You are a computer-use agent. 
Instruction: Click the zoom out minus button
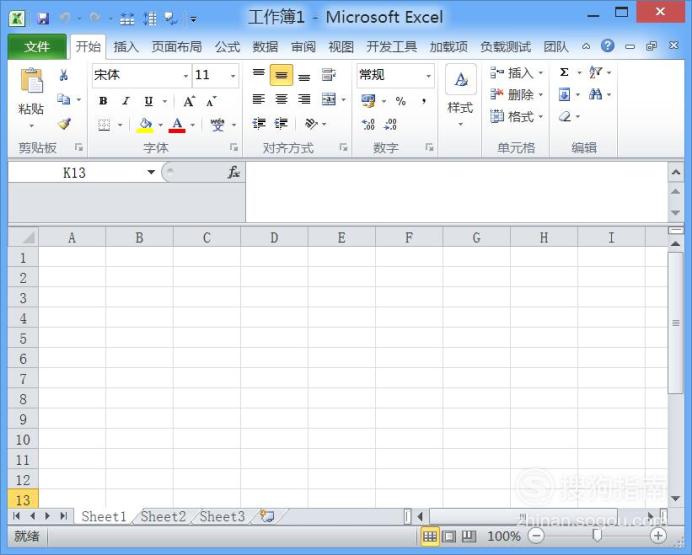[x=536, y=536]
